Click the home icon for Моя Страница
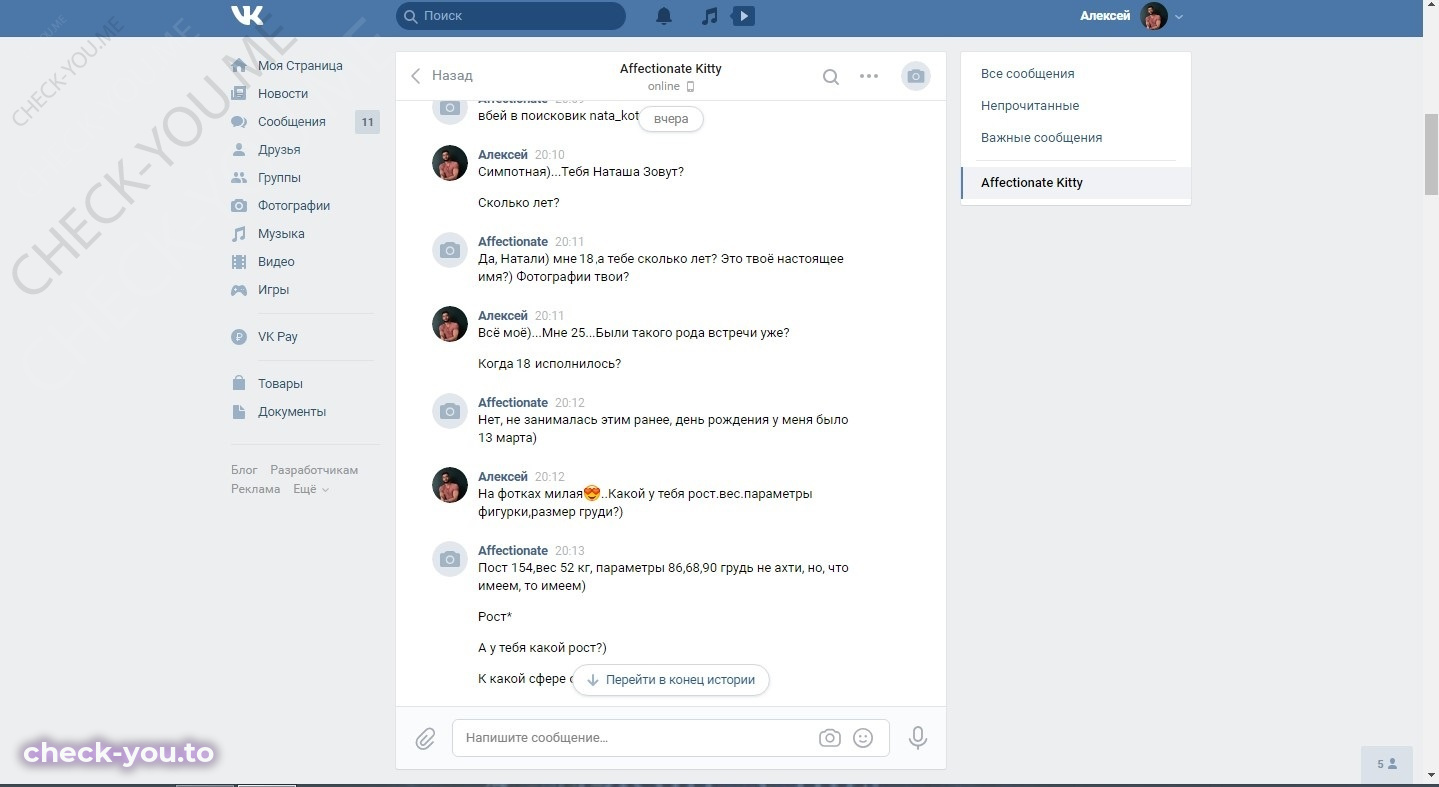The height and width of the screenshot is (787, 1439). pyautogui.click(x=239, y=66)
